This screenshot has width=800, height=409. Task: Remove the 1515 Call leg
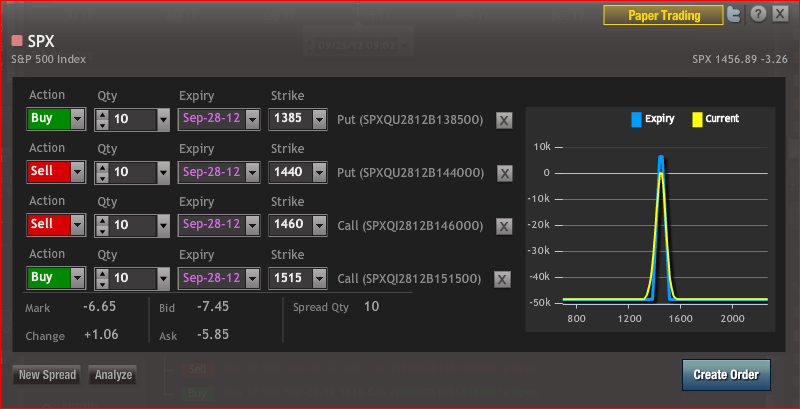click(x=502, y=279)
